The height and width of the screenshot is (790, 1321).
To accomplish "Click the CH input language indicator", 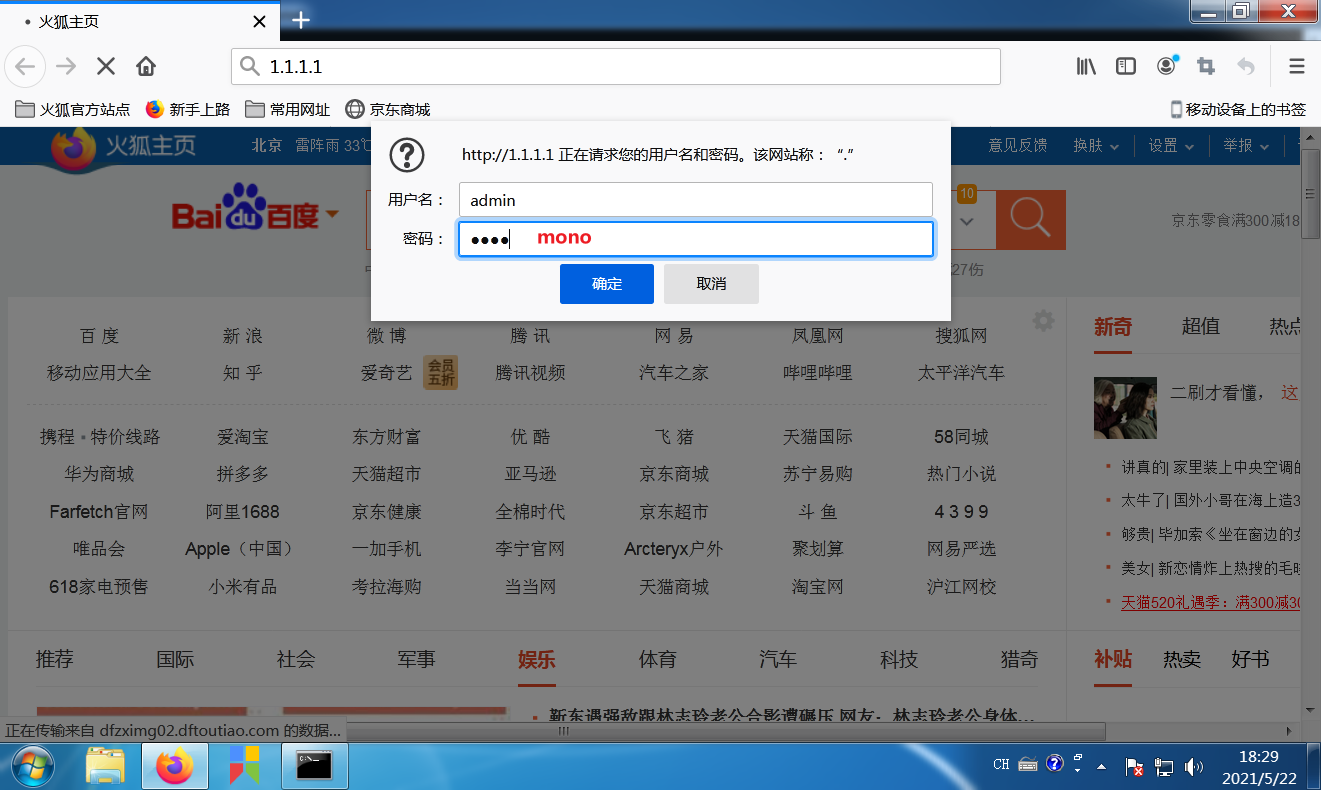I will point(1001,765).
